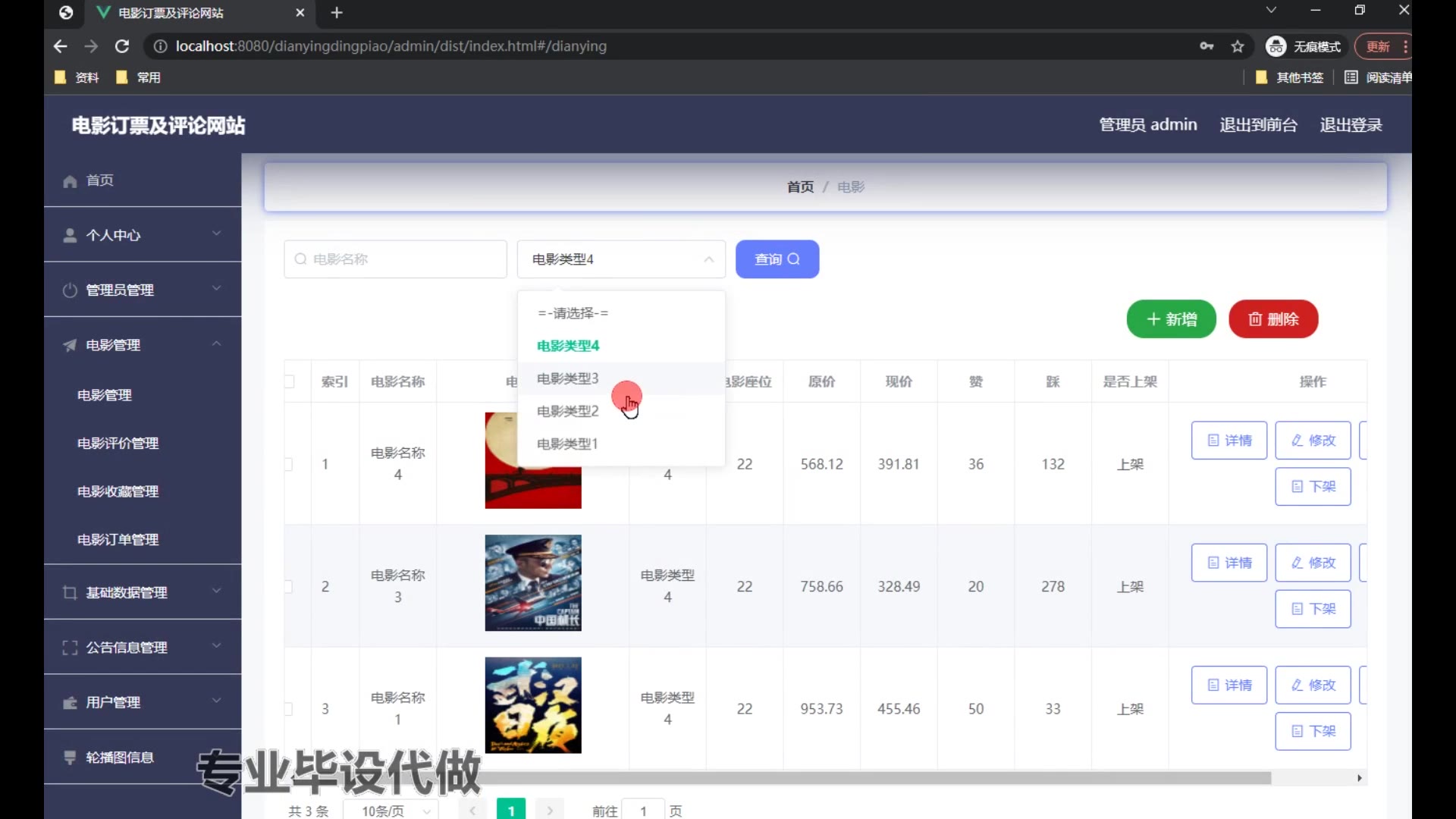Open the 10条/页 page size dropdown

[391, 811]
